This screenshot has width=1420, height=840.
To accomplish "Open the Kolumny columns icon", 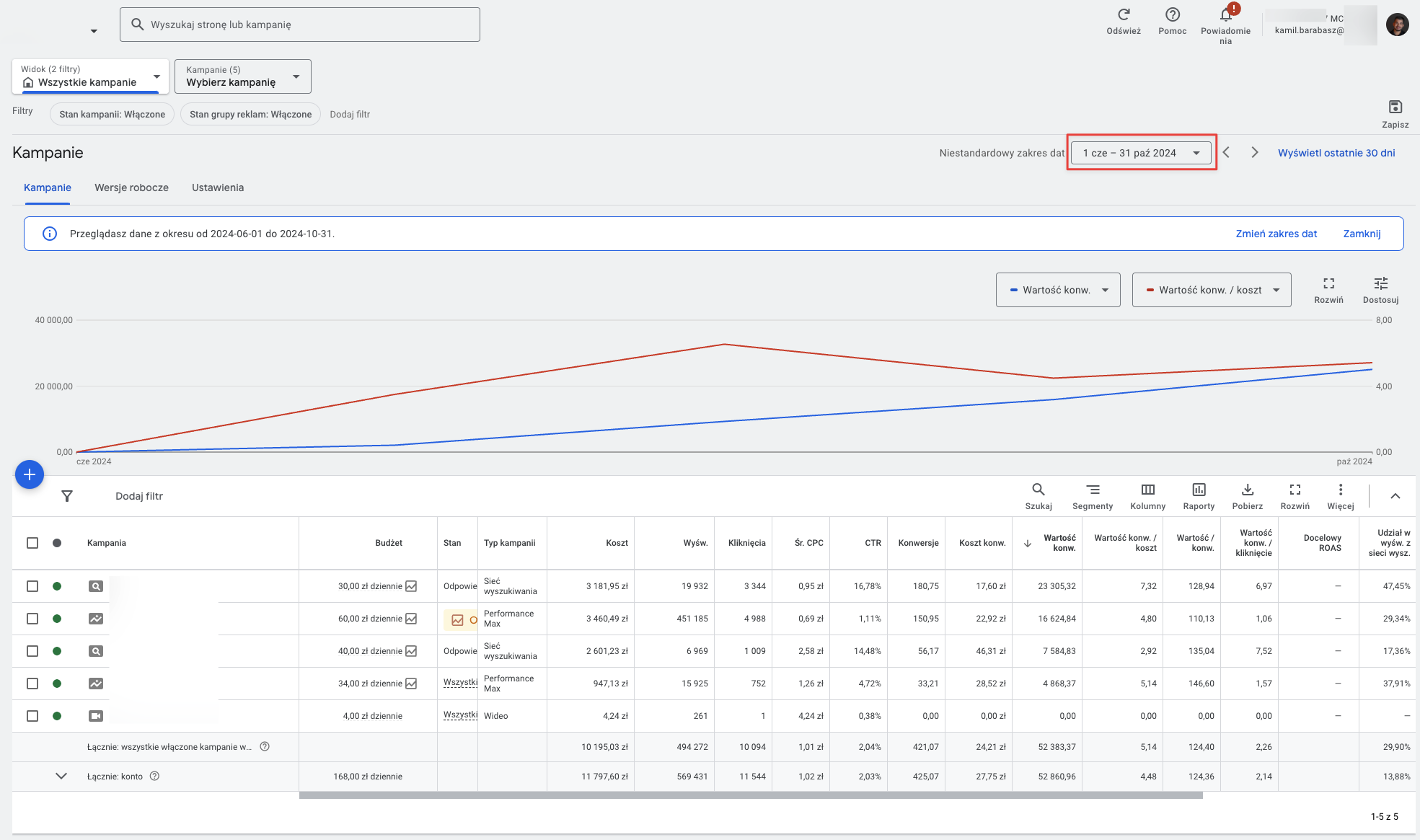I will (x=1148, y=490).
